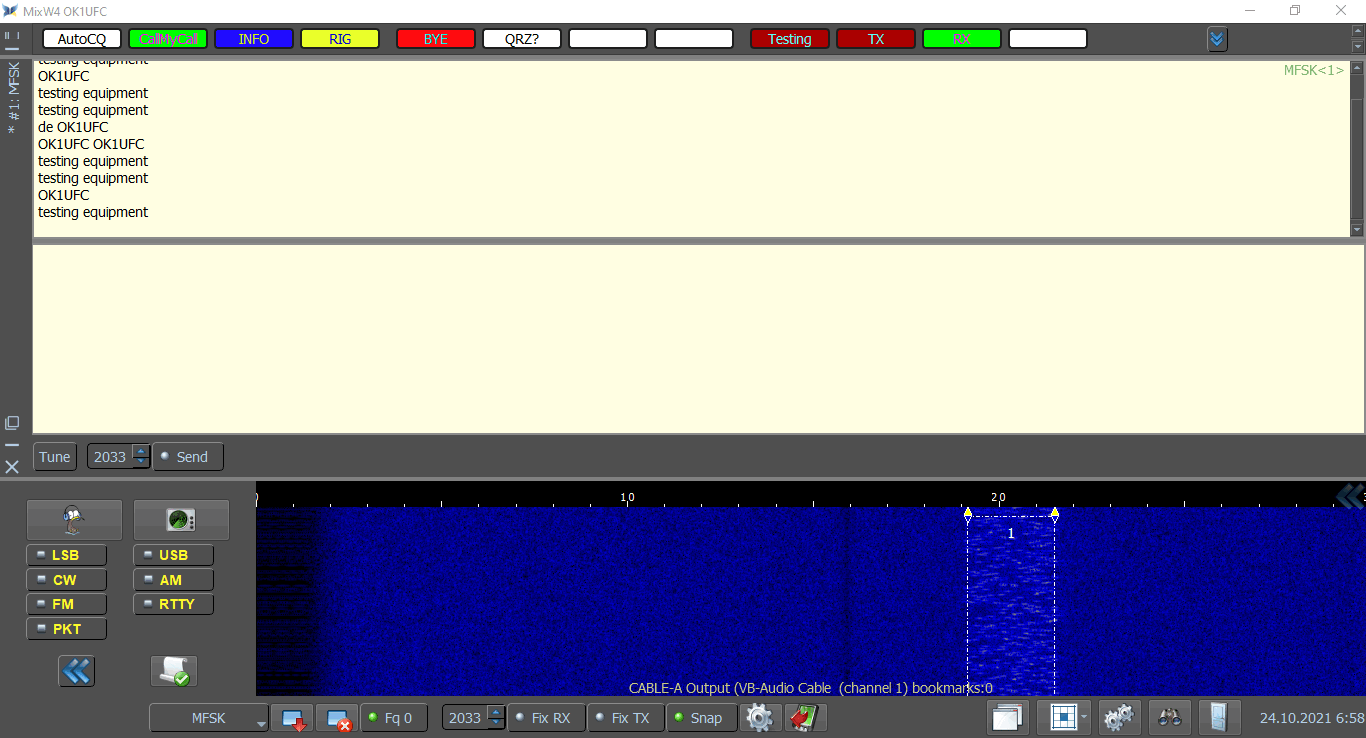This screenshot has width=1366, height=738.
Task: Toggle the Send button
Action: coord(188,457)
